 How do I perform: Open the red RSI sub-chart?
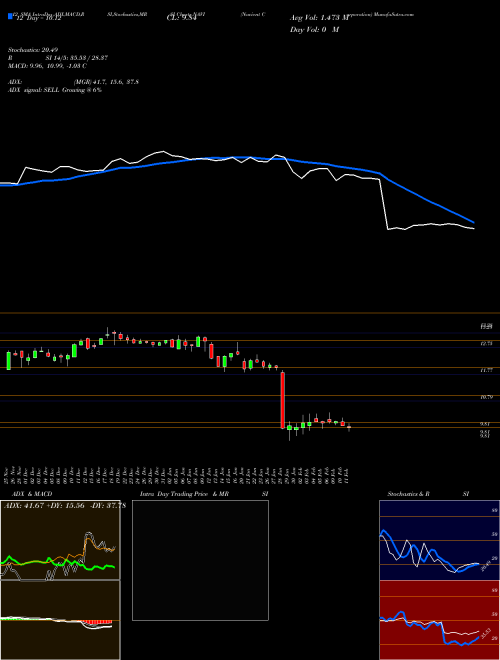click(x=439, y=620)
